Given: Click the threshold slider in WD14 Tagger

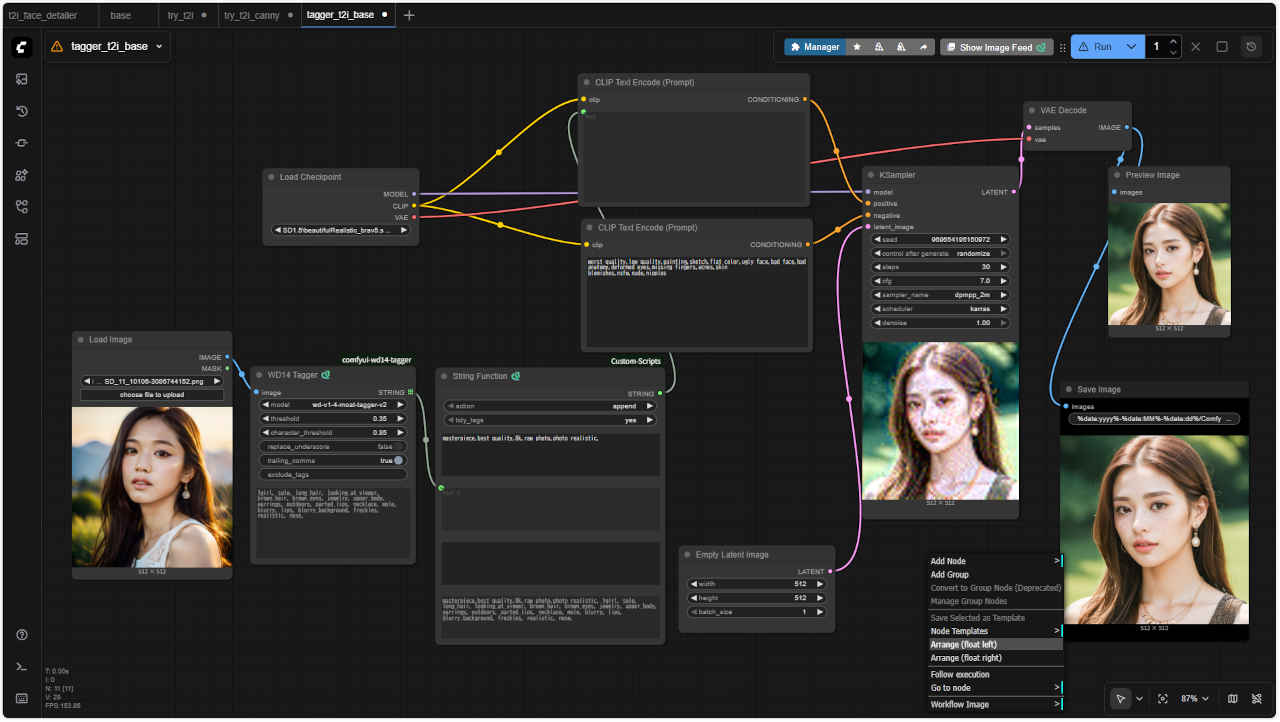Looking at the screenshot, I should coord(333,419).
